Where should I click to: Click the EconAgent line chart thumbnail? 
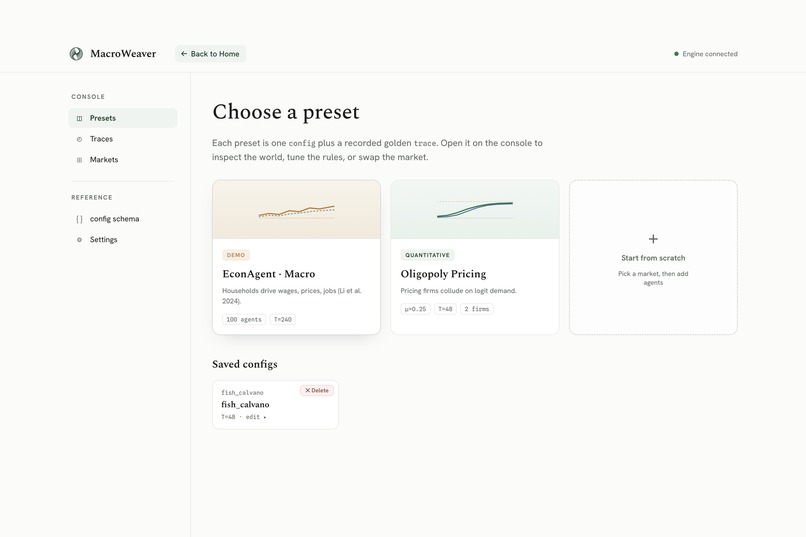coord(297,210)
